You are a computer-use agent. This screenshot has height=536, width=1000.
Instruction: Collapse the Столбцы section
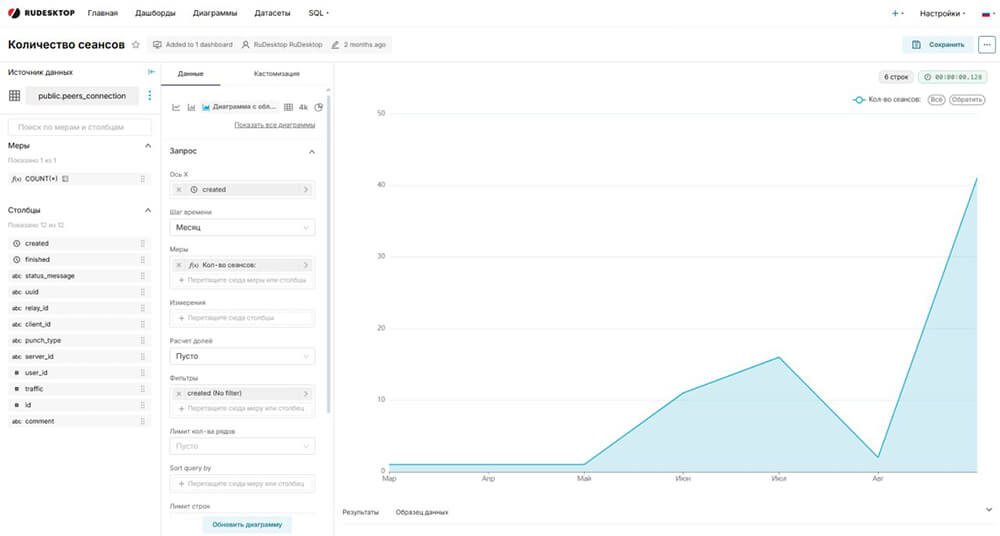148,211
